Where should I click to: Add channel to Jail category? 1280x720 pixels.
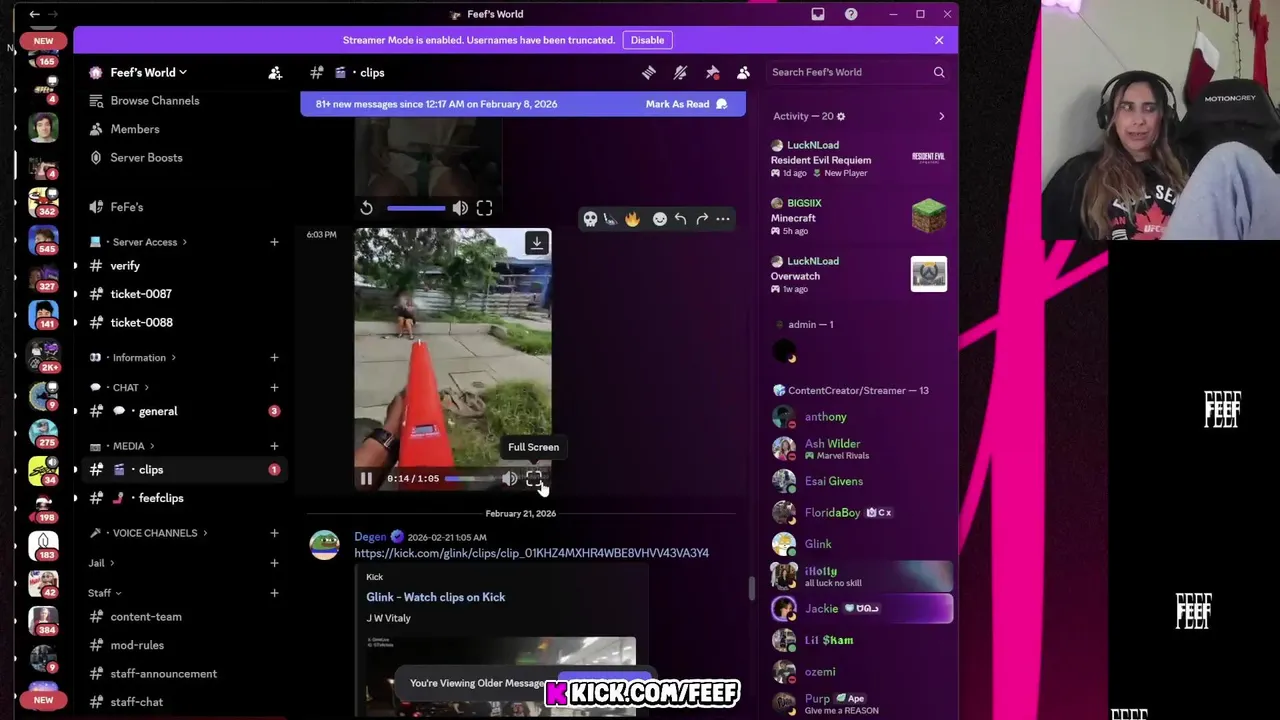click(x=274, y=563)
